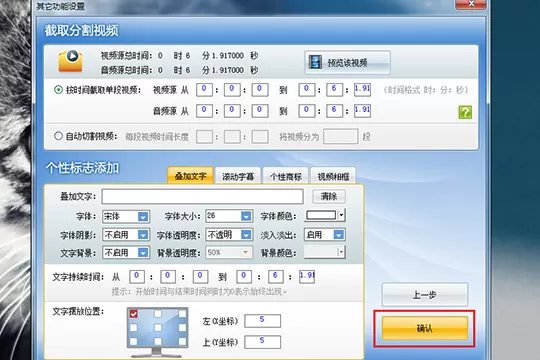
Task: Click 视频源 start minute field
Action: coord(232,90)
